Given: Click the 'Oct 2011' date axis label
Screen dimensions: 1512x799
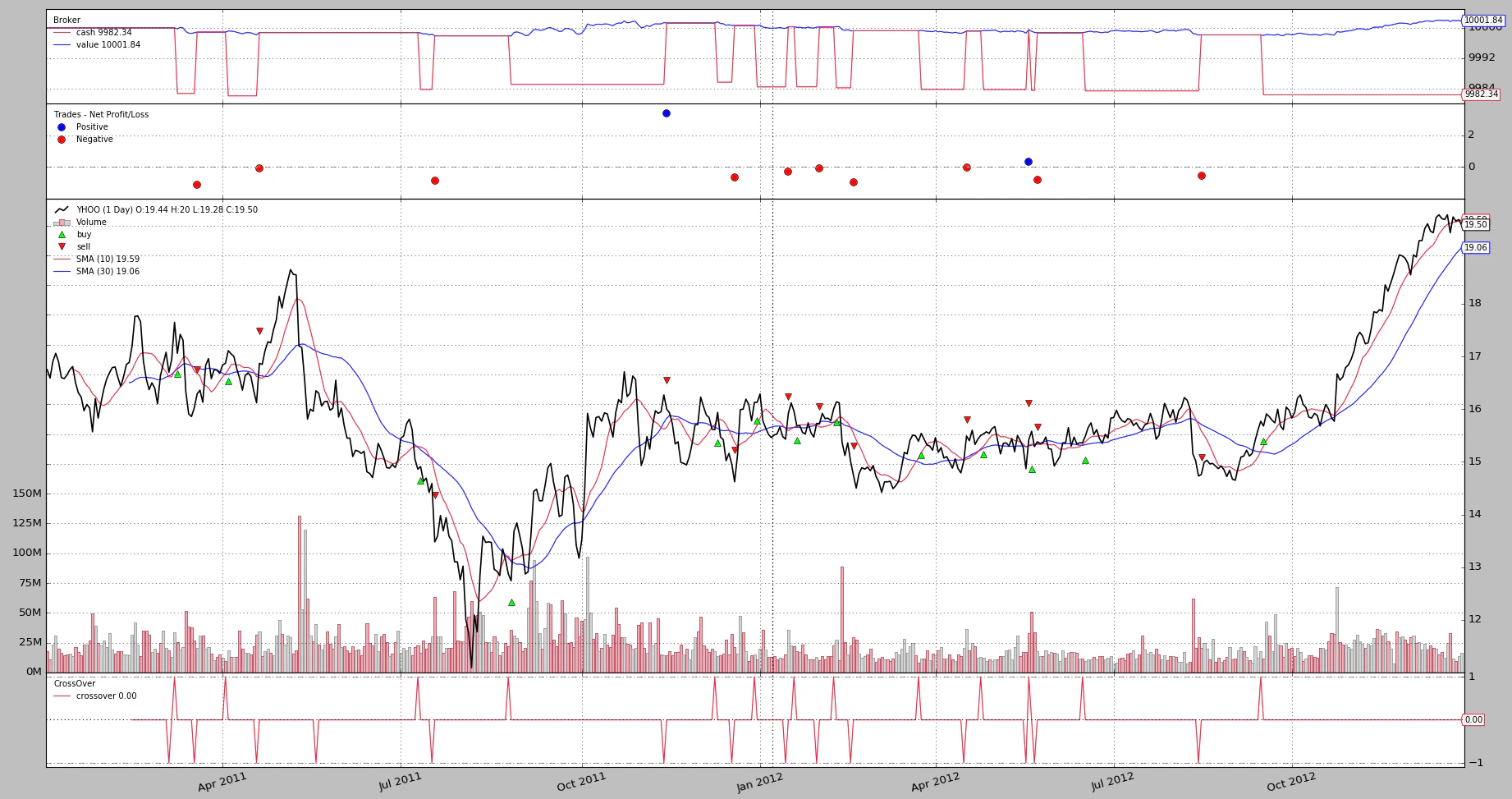Looking at the screenshot, I should tap(581, 781).
